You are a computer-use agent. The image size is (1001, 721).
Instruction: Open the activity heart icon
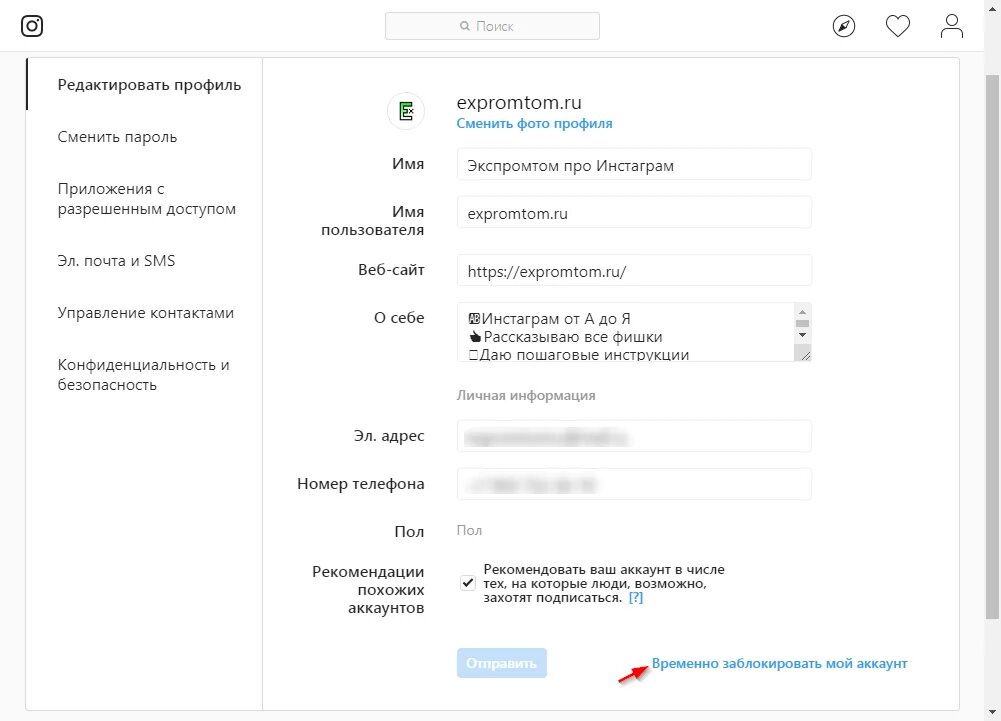pyautogui.click(x=898, y=26)
